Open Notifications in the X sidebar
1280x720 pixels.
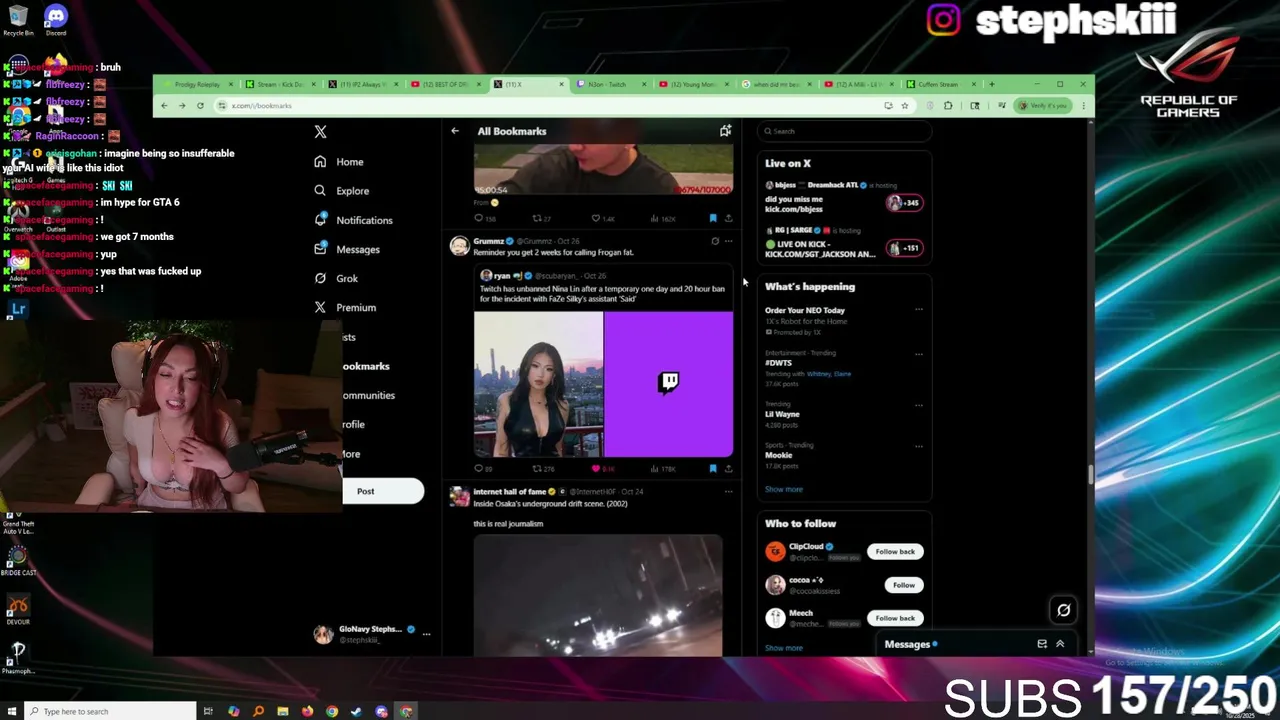tap(353, 220)
